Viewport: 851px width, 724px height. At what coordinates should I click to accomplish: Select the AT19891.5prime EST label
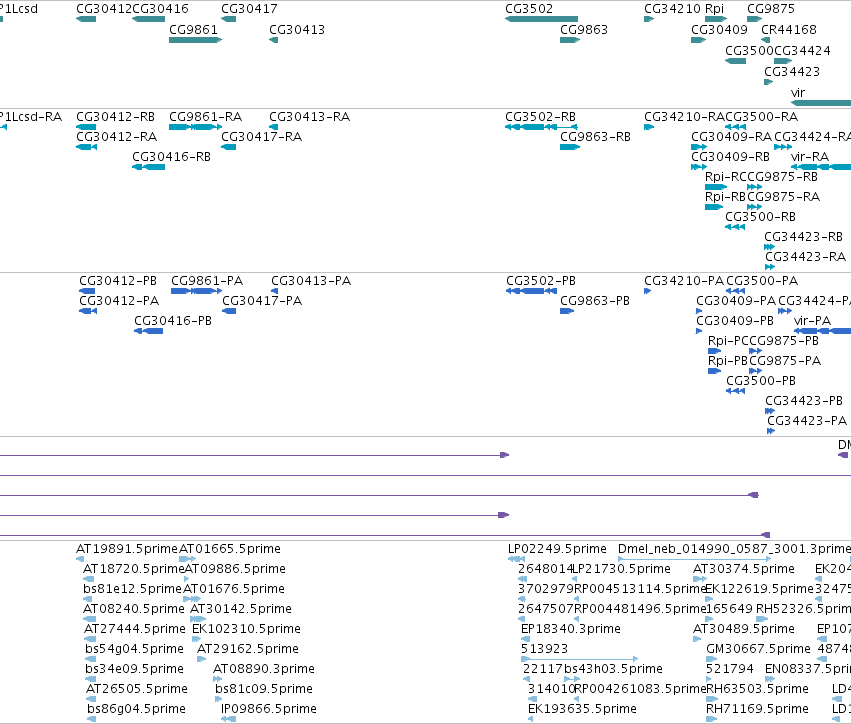click(x=127, y=549)
